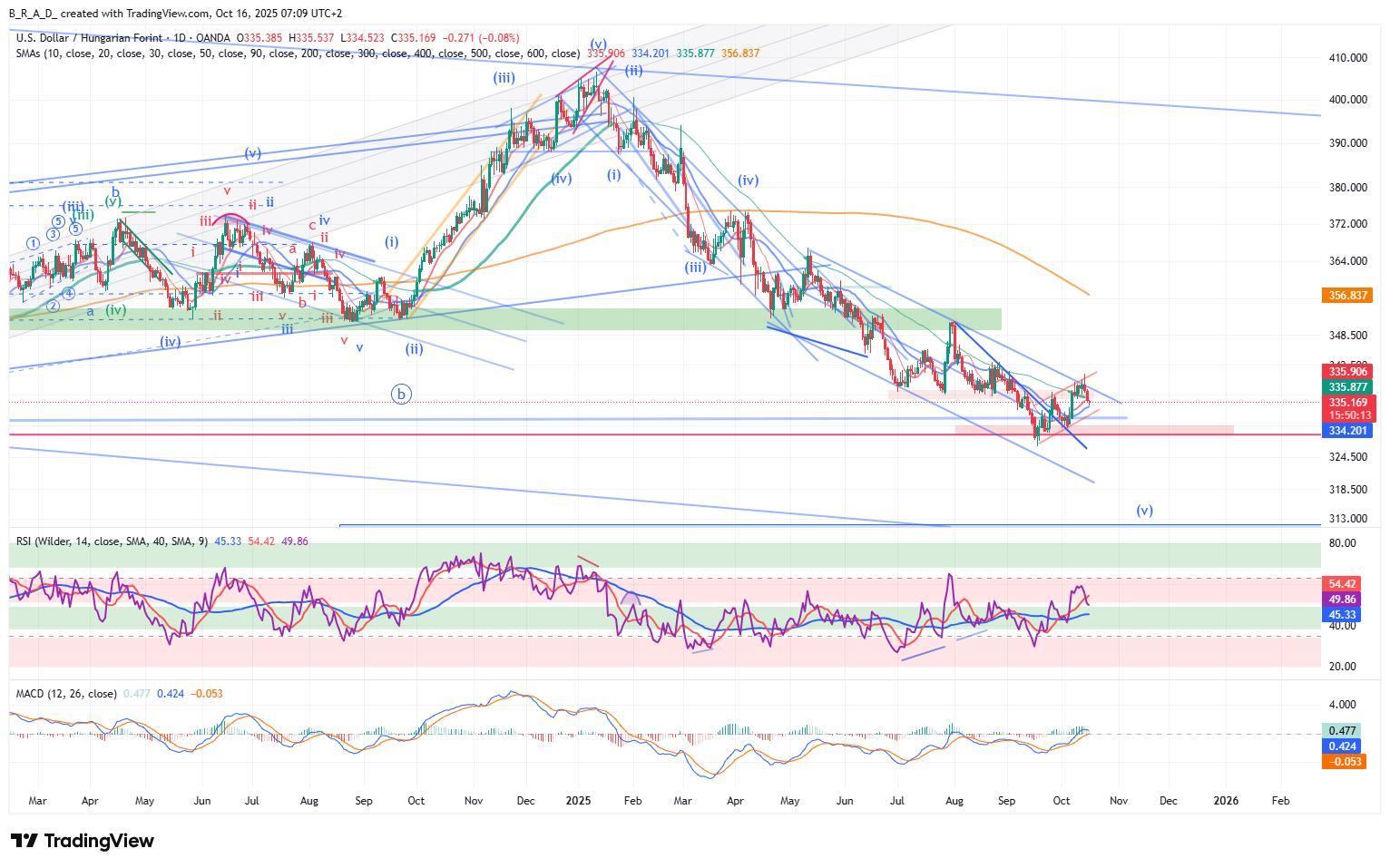Viewport: 1390px width, 868px height.
Task: Click the 2026 label on time axis
Action: click(1226, 801)
